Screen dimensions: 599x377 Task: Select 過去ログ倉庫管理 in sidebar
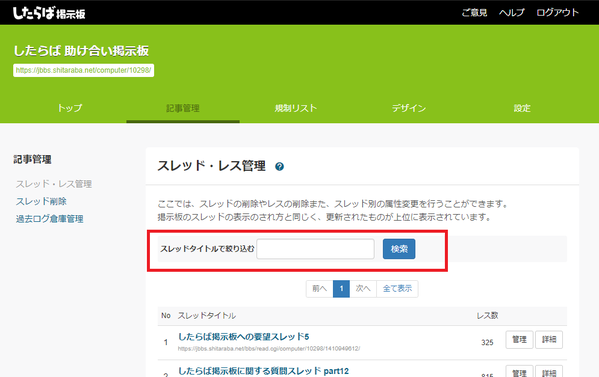pos(49,219)
